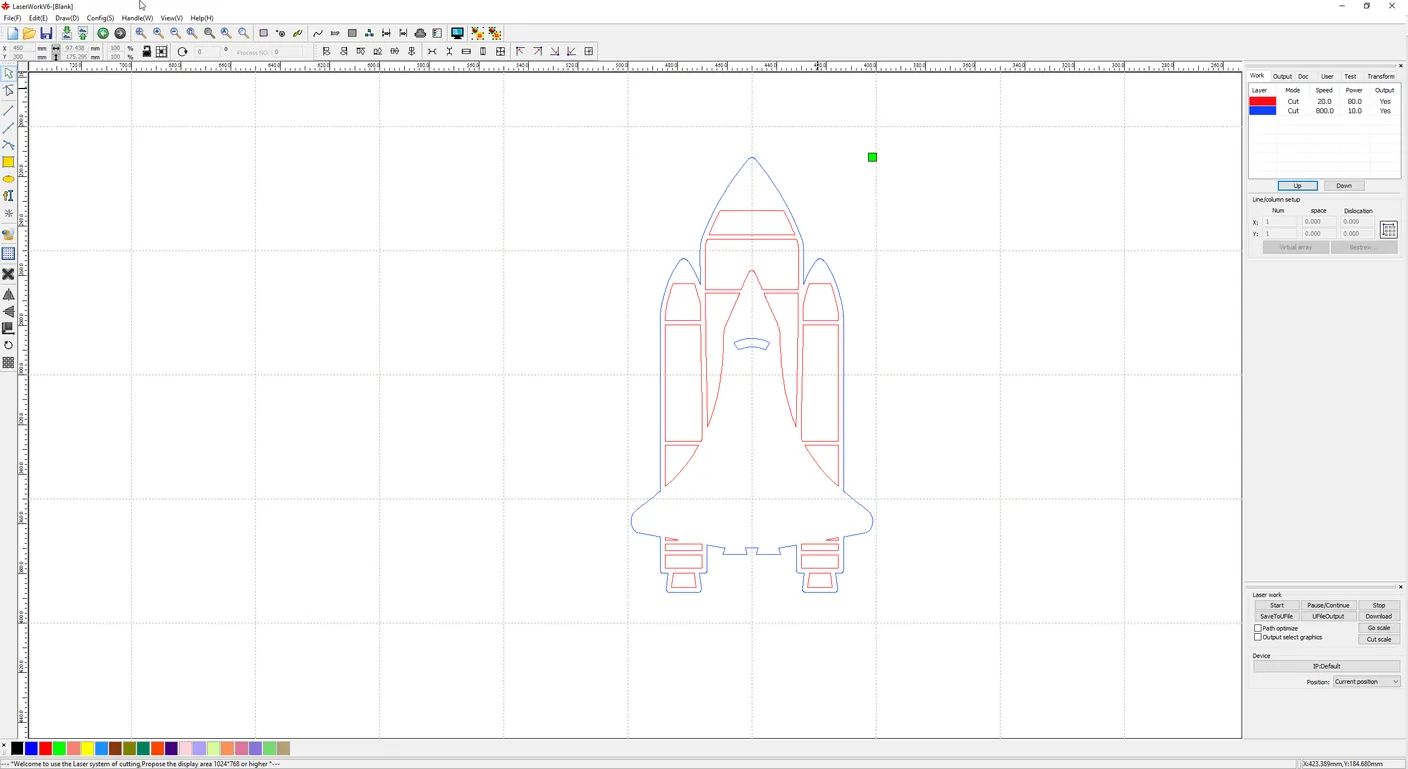Click the rotation angle input field
Image resolution: width=1408 pixels, height=769 pixels.
point(207,52)
